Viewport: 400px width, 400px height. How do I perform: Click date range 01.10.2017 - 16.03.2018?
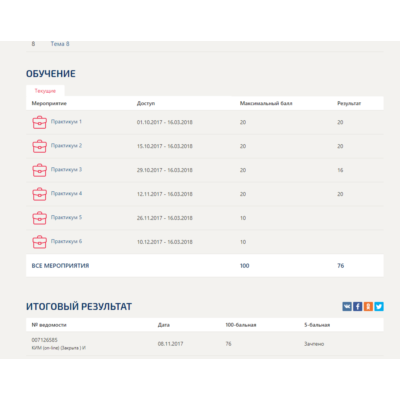[165, 122]
